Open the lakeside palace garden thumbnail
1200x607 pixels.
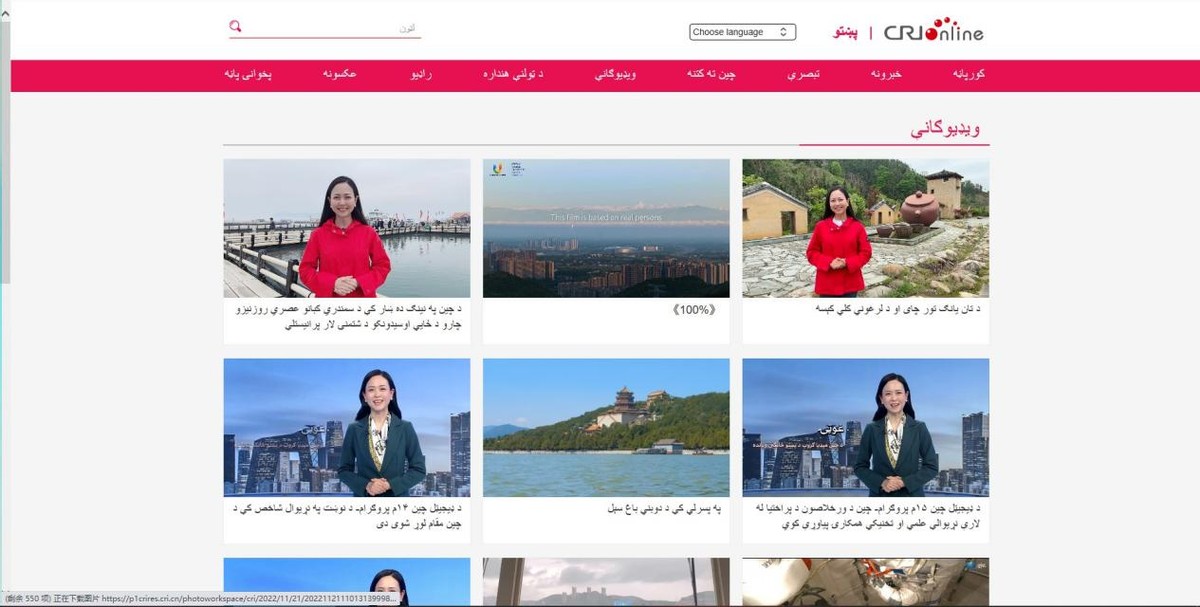click(606, 428)
